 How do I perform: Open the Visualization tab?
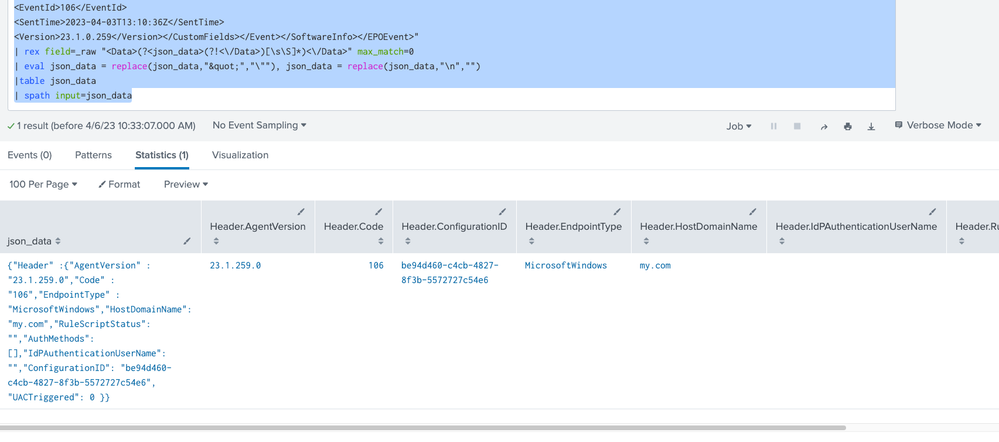click(x=240, y=155)
